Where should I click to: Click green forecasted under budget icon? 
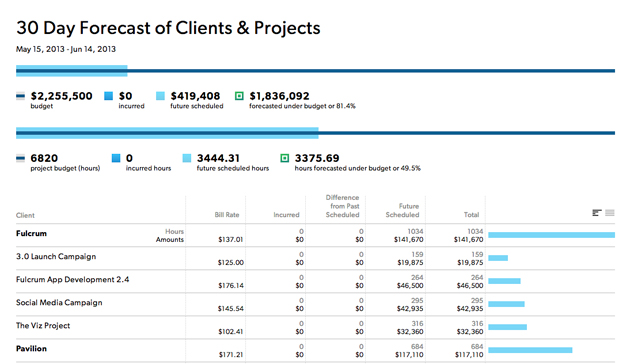(x=239, y=96)
